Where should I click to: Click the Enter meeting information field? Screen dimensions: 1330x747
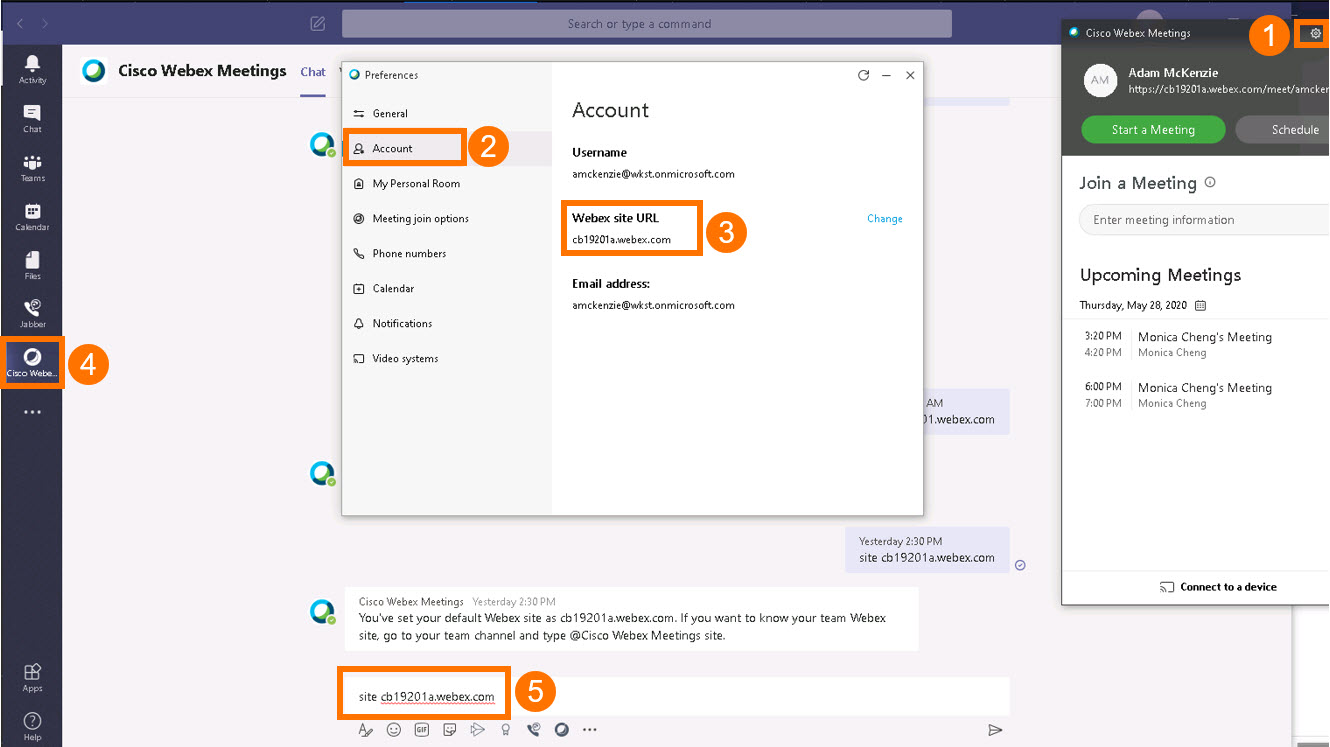1205,220
